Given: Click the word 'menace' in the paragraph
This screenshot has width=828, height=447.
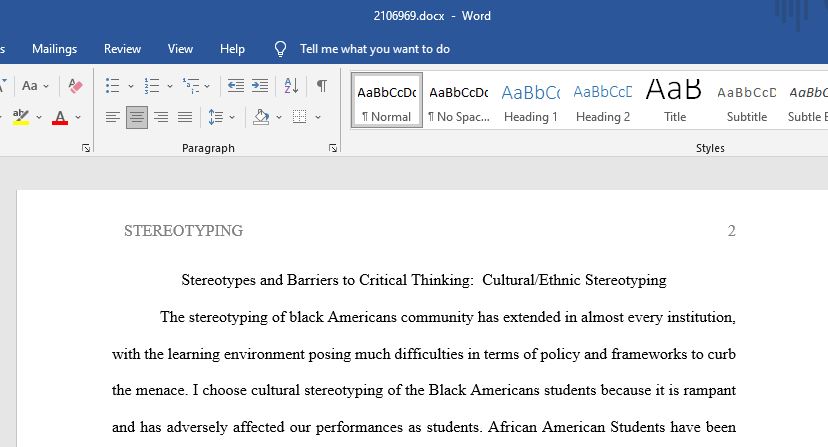Looking at the screenshot, I should pos(161,390).
